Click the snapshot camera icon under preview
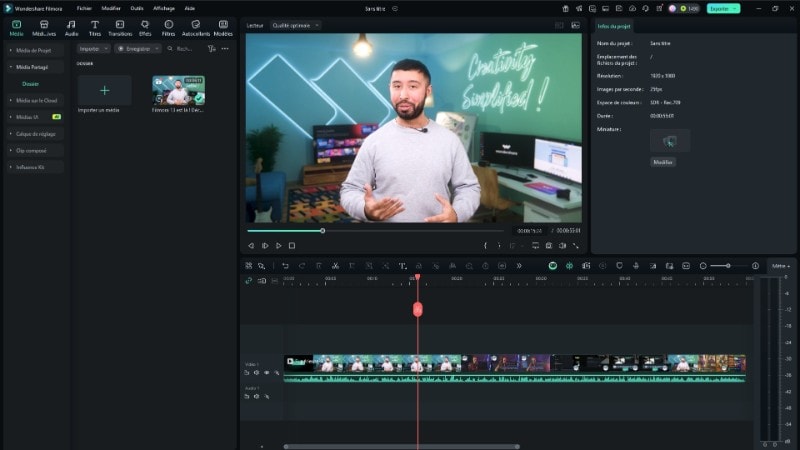Viewport: 800px width, 450px height. pos(548,245)
